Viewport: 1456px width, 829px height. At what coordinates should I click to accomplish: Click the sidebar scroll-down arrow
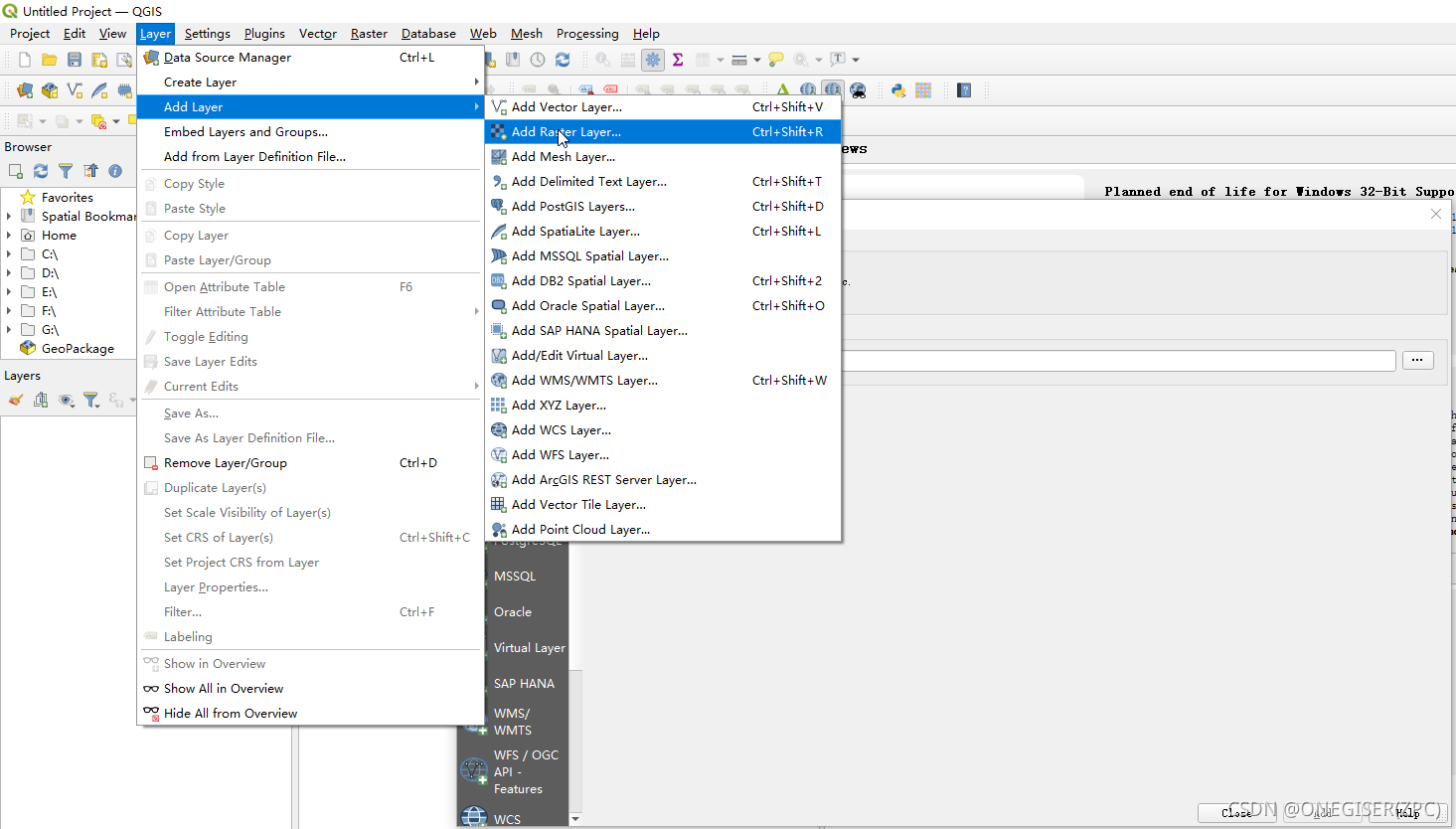[x=575, y=819]
